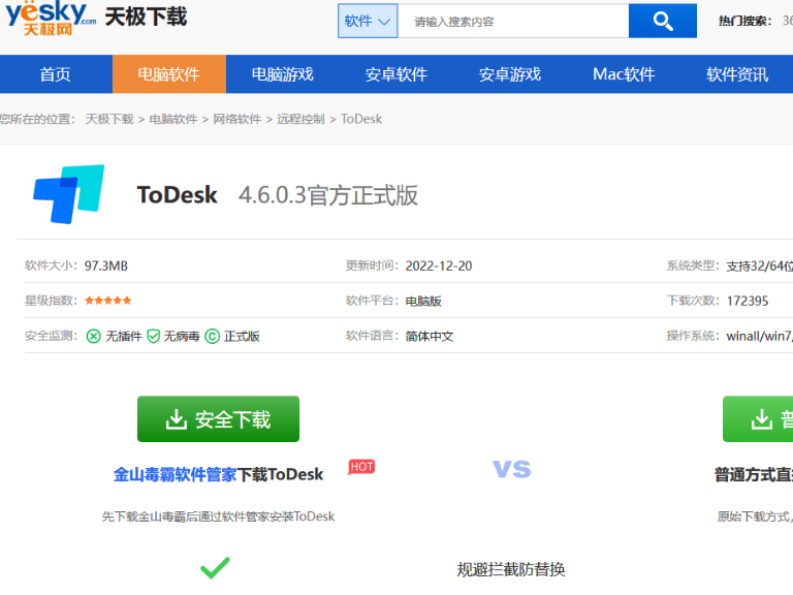Click the ToDesk breadcrumb text
Image resolution: width=793 pixels, height=595 pixels.
(361, 119)
